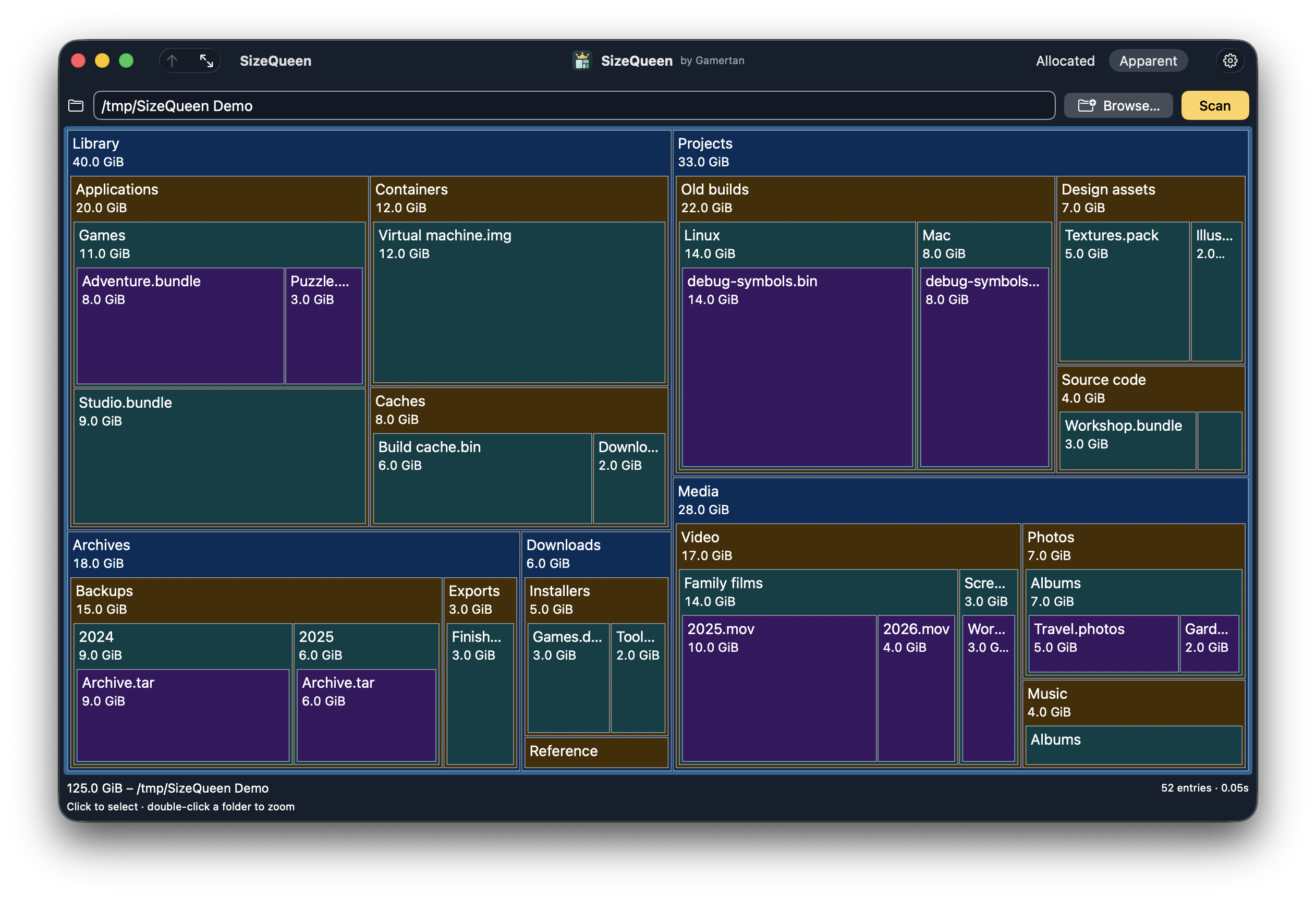Select the Media 28.0 GiB header
This screenshot has height=899, width=1316.
pos(961,501)
